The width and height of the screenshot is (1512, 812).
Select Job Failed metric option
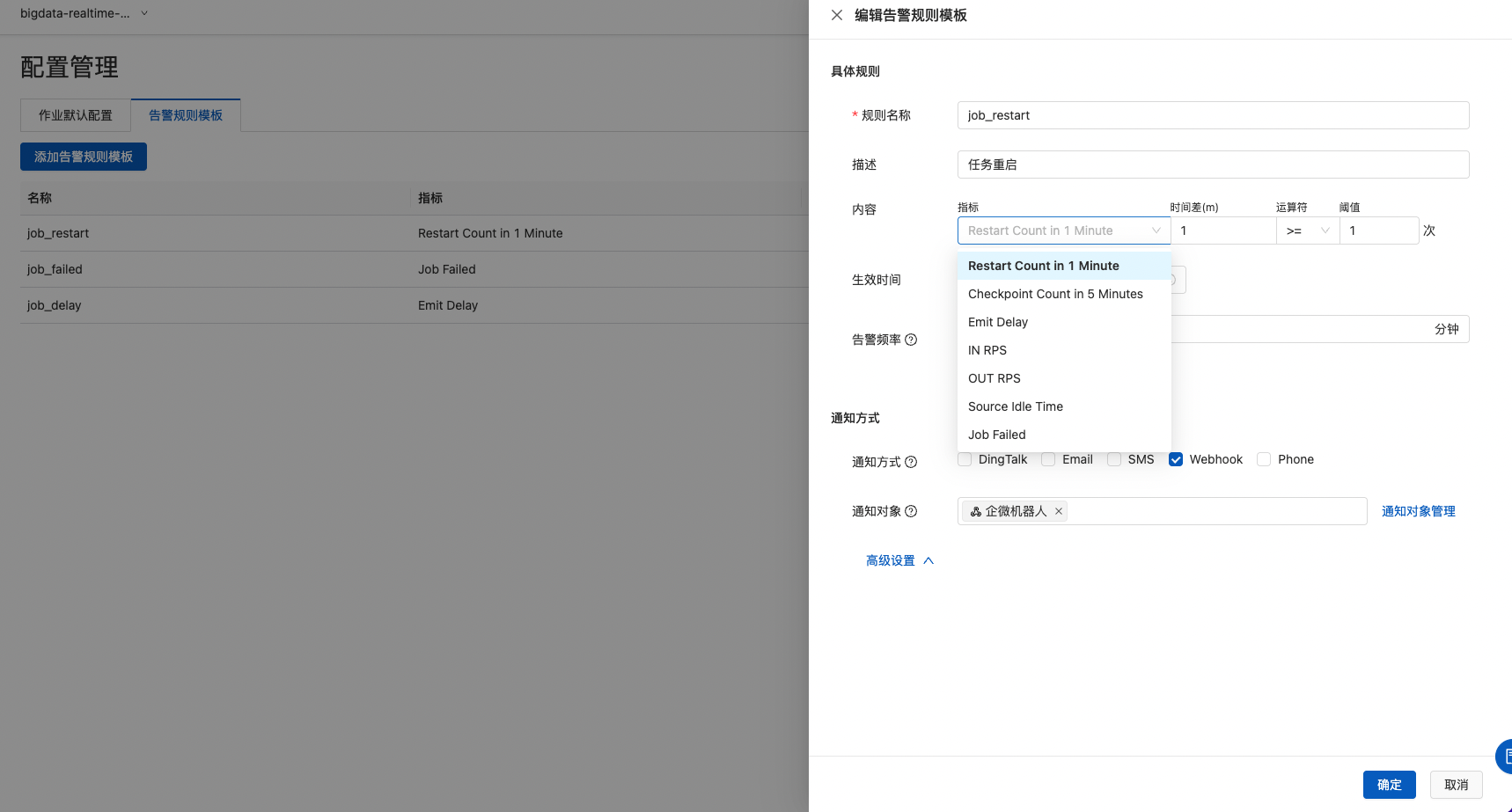pyautogui.click(x=1064, y=435)
